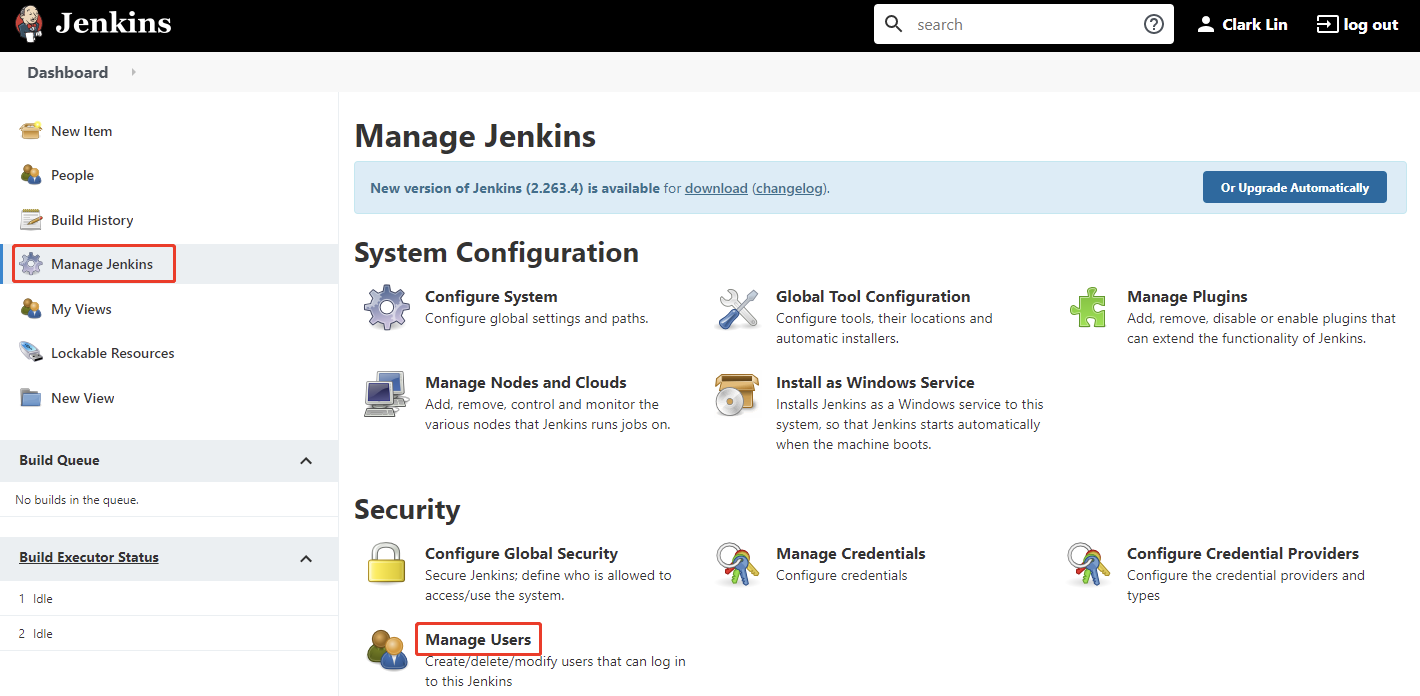
Task: Collapse the Build Queue panel
Action: [x=306, y=461]
